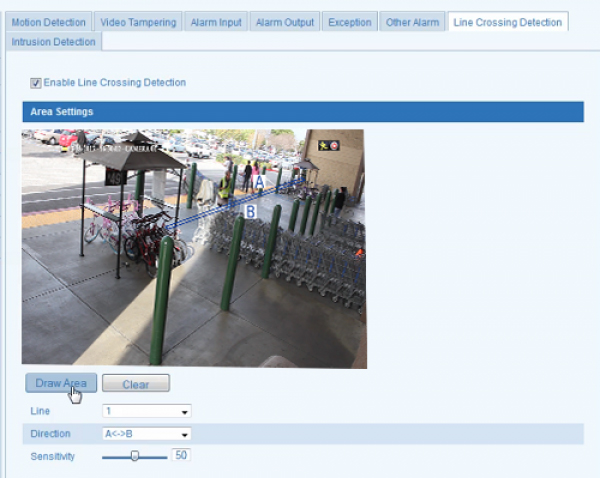Click the Clear button
The height and width of the screenshot is (478, 600).
(136, 384)
